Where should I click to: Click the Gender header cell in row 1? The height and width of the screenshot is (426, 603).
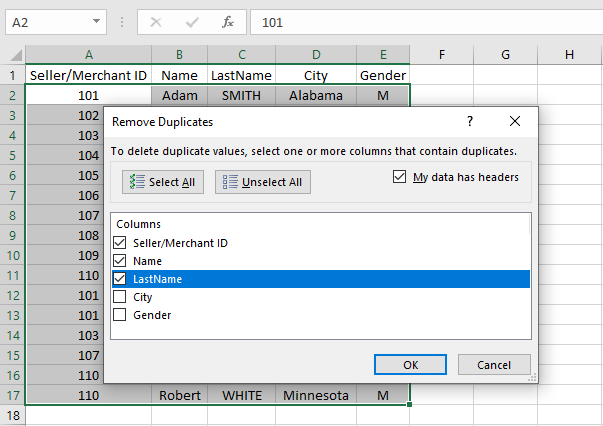click(x=383, y=75)
